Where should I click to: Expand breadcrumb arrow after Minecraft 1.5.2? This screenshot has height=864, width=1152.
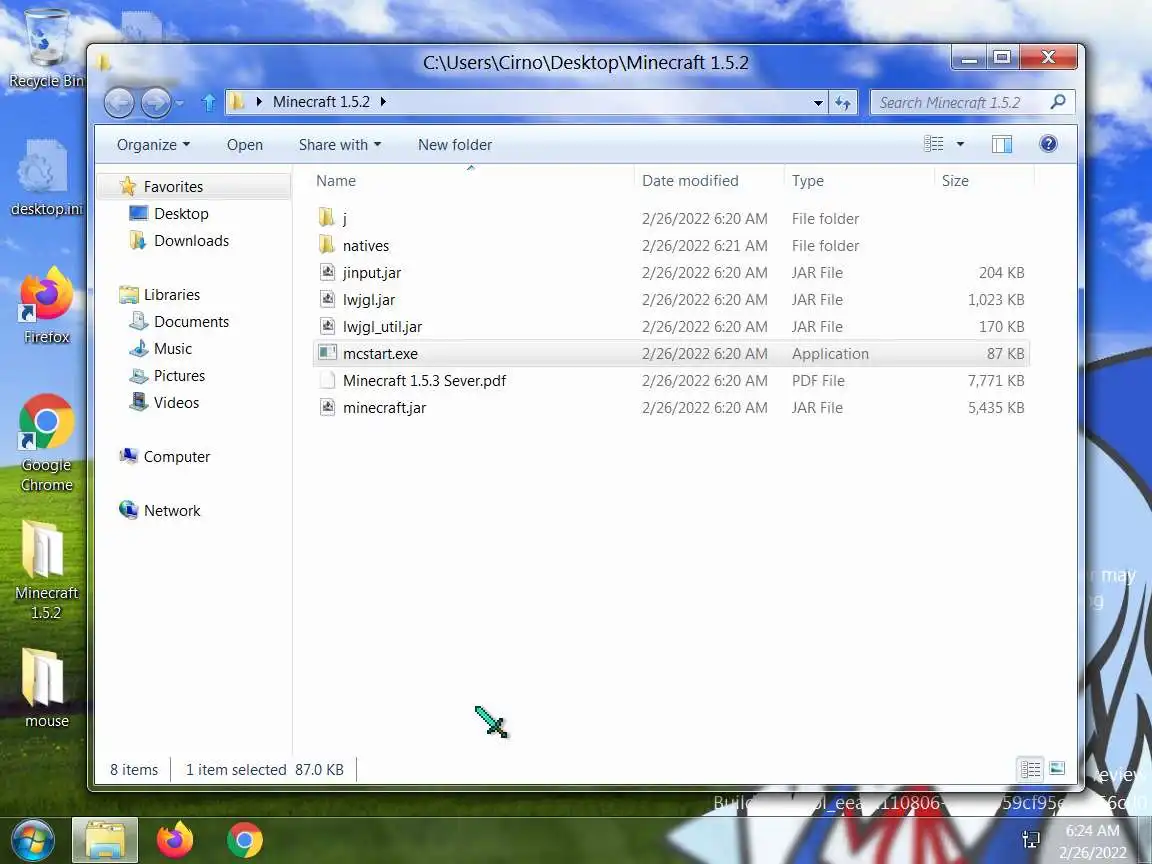tap(383, 102)
